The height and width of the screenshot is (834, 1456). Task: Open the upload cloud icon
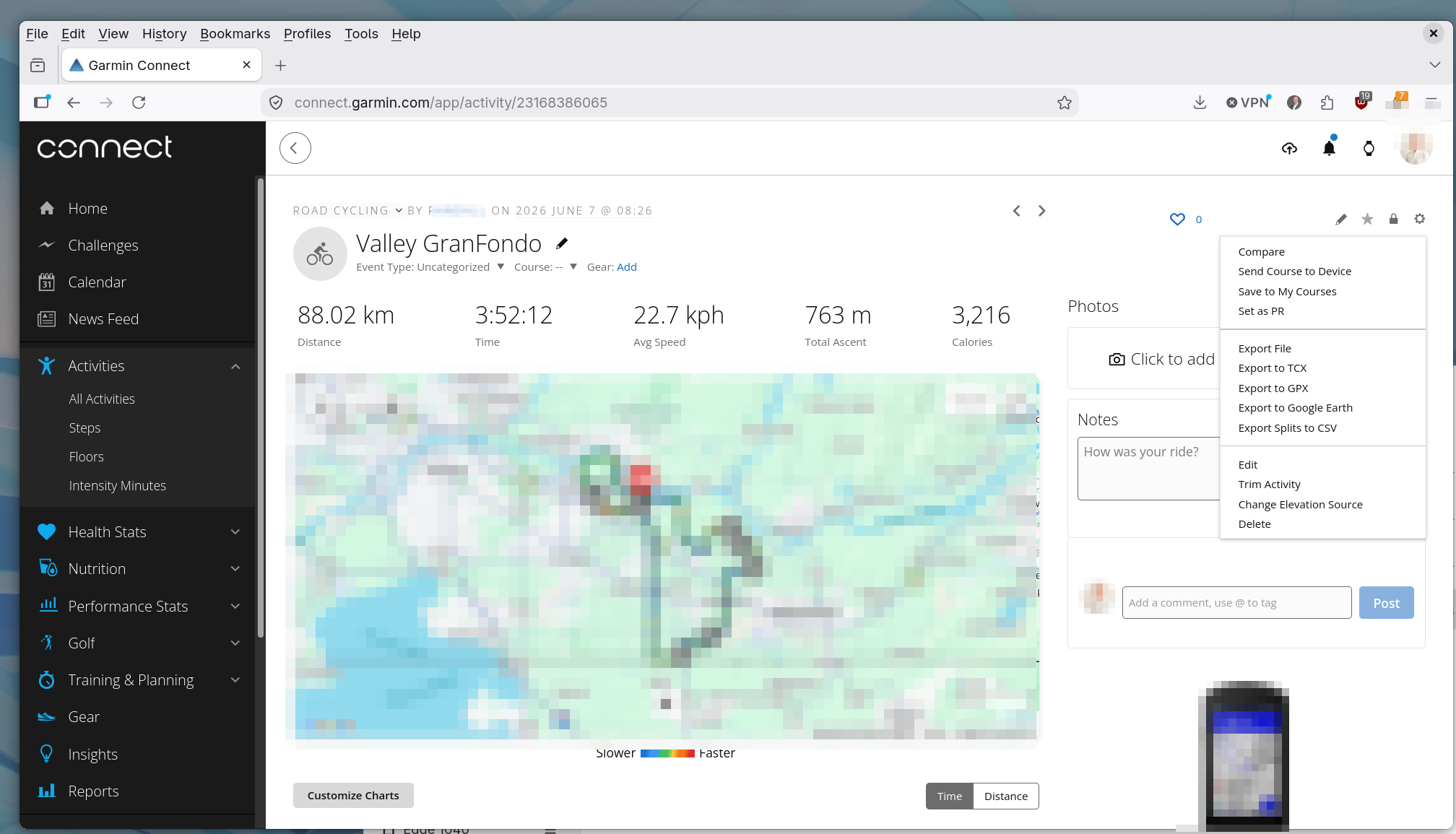pyautogui.click(x=1289, y=149)
